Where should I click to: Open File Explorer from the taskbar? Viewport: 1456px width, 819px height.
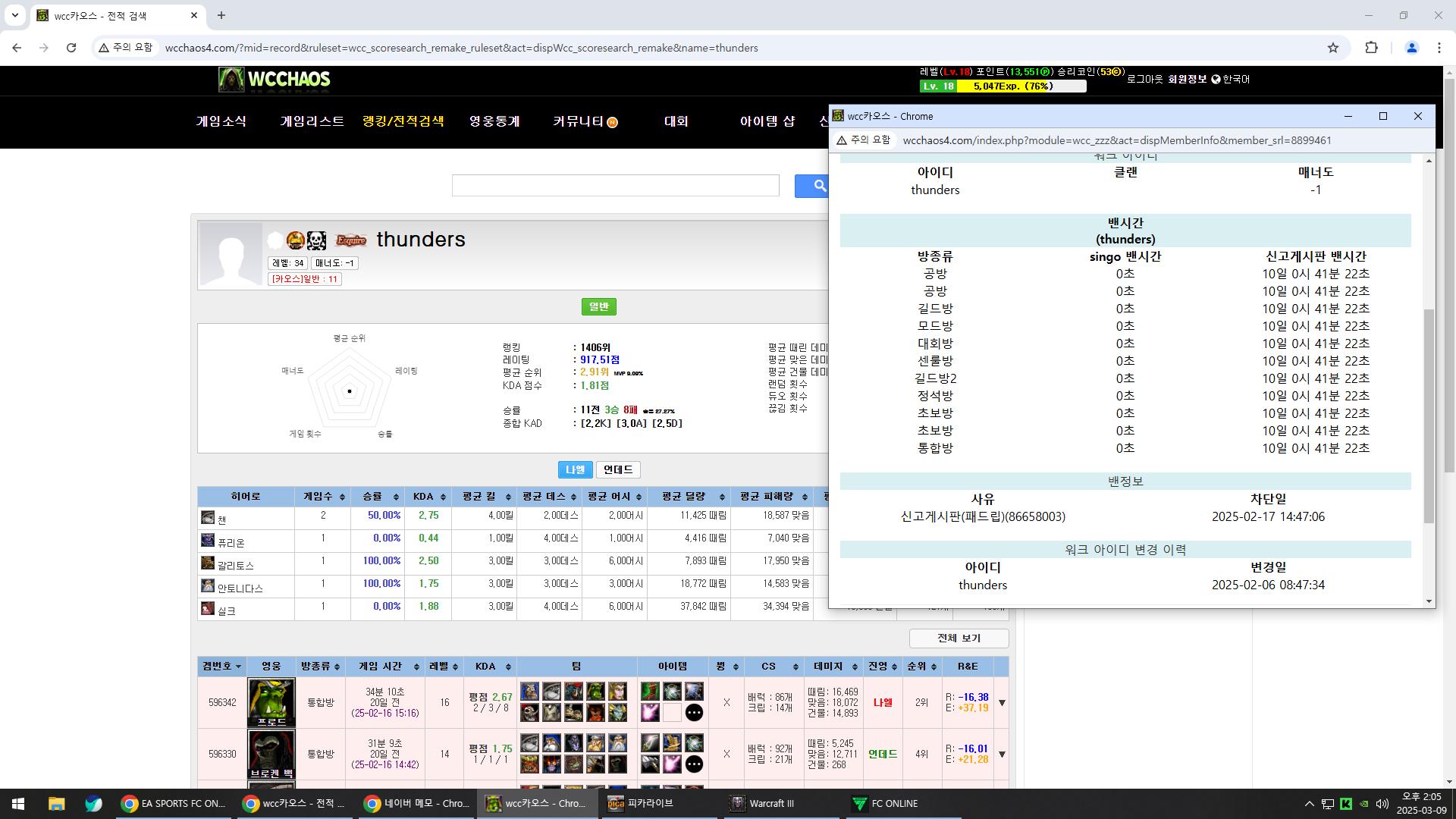click(57, 804)
